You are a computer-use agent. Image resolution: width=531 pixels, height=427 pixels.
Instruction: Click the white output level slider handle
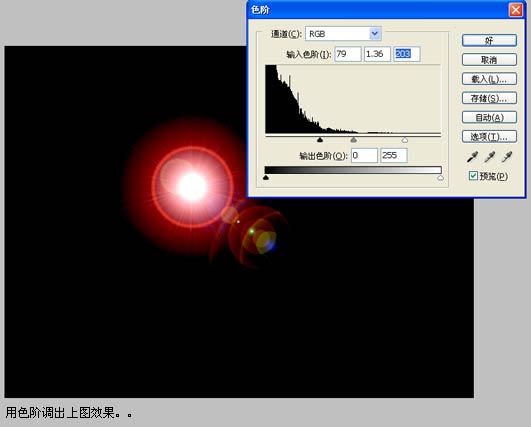tap(440, 177)
